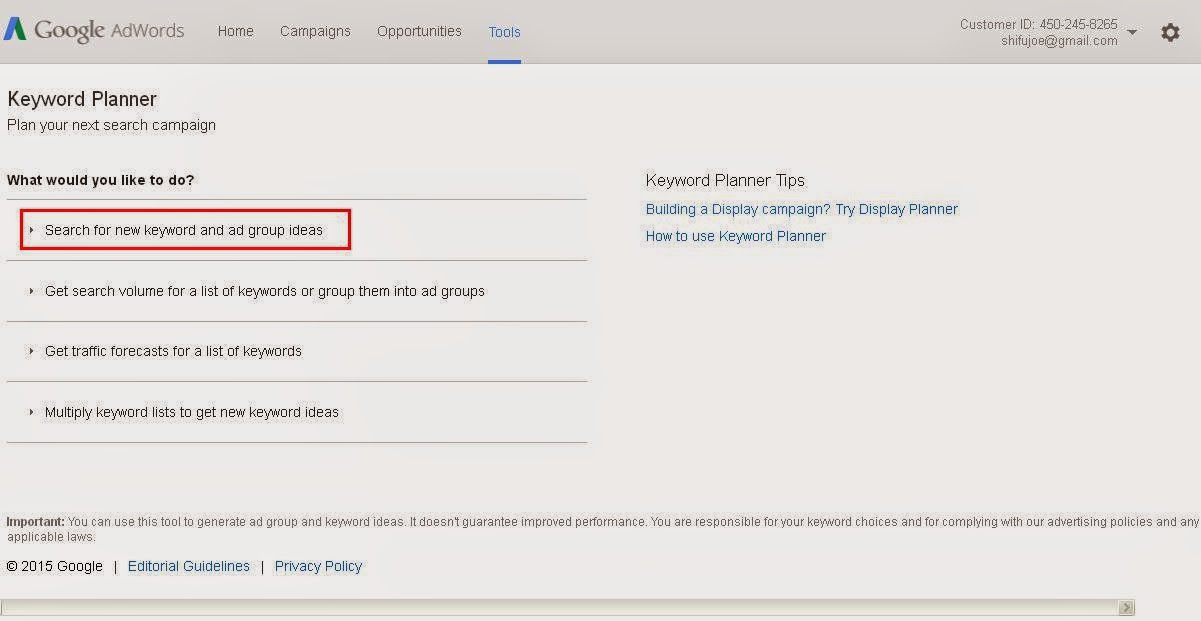Viewport: 1201px width, 621px height.
Task: Click the Keyword Planner heading
Action: [x=82, y=99]
